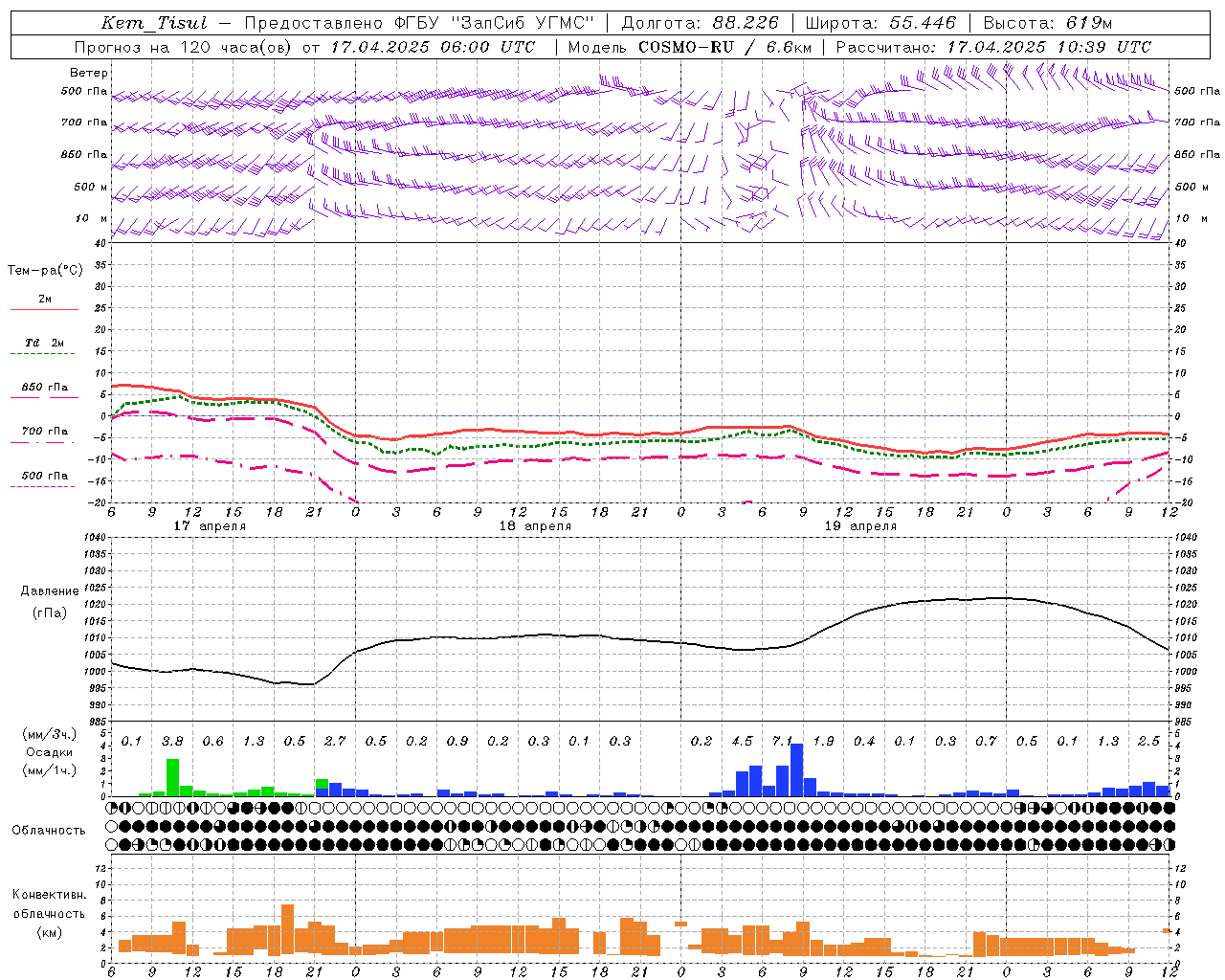
Task: Click the precipitation value "2.5"
Action: point(1148,742)
